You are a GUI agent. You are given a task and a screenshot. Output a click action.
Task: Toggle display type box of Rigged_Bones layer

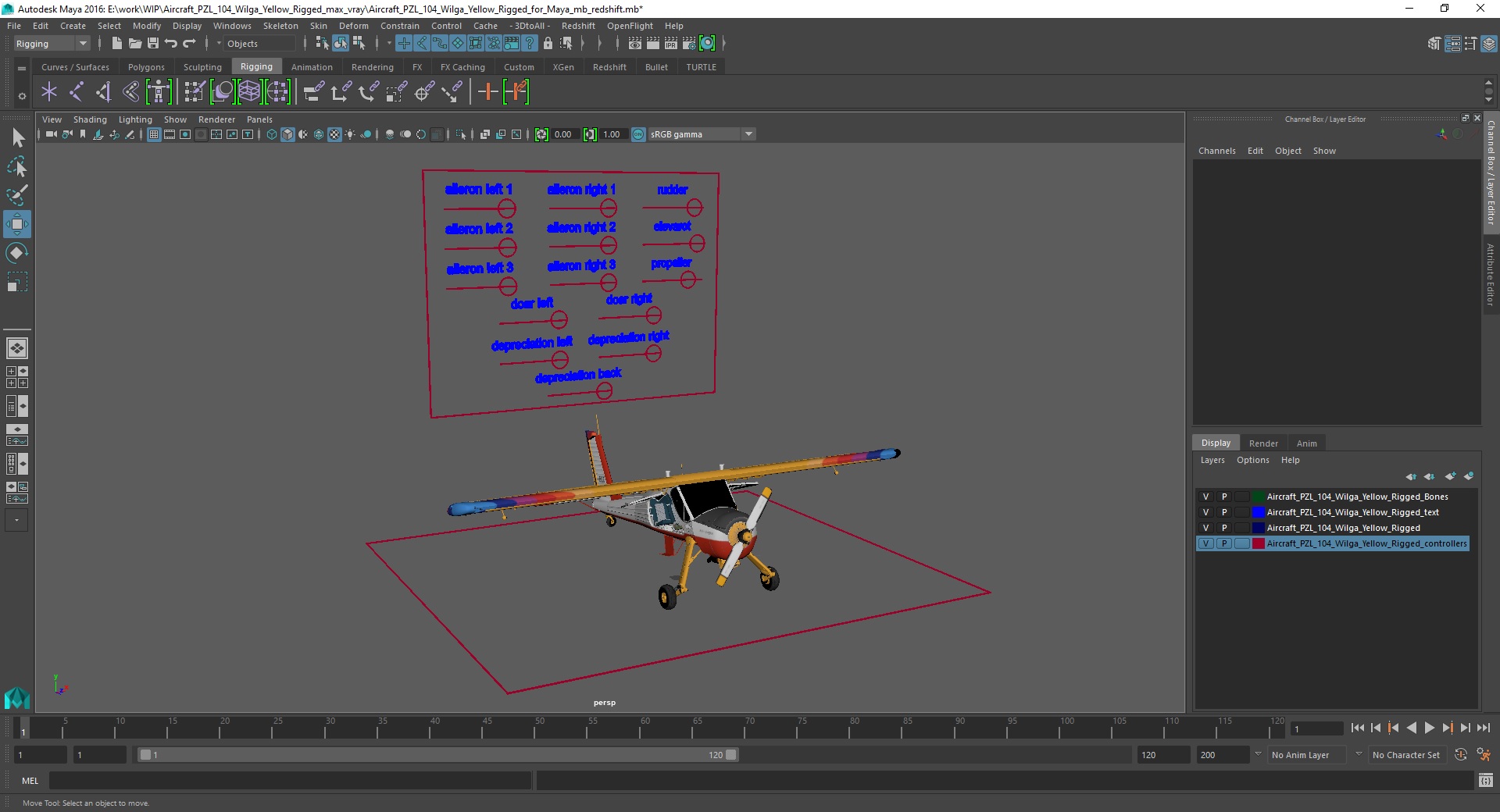tap(1241, 497)
